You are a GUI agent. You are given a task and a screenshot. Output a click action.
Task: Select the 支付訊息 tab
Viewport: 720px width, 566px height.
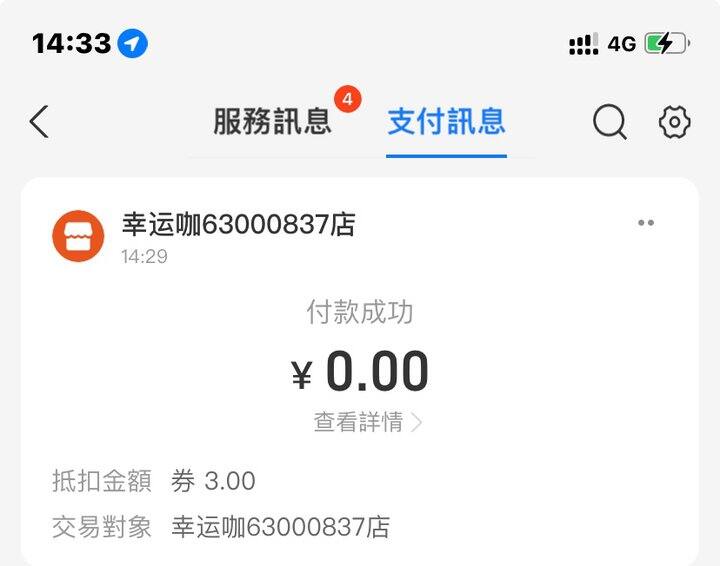click(446, 122)
